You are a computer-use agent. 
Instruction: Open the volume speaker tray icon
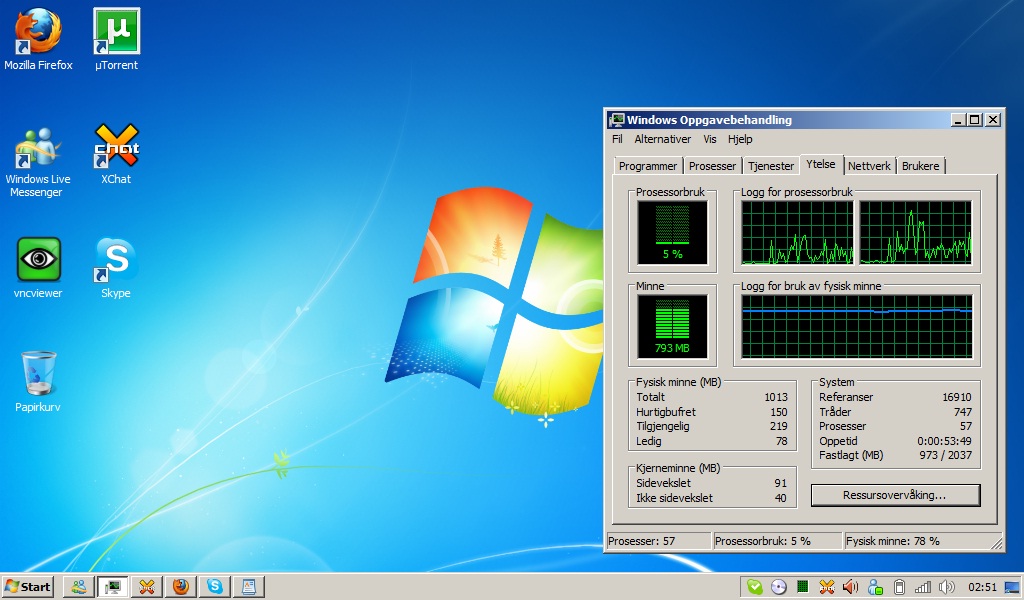946,587
